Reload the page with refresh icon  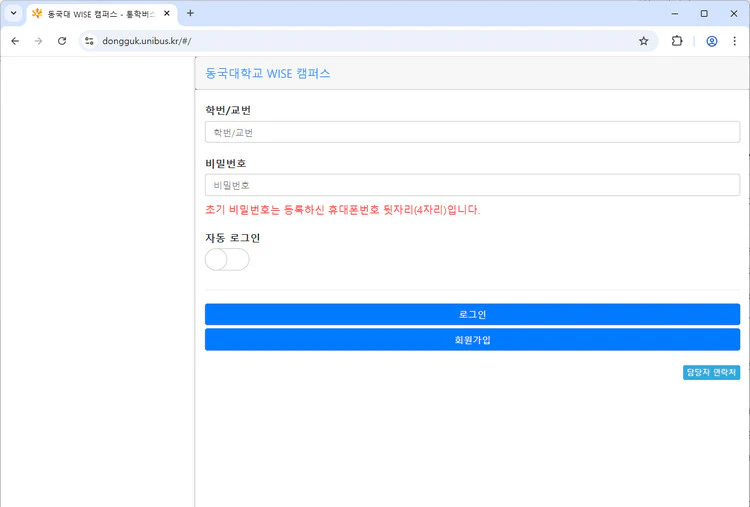tap(62, 41)
